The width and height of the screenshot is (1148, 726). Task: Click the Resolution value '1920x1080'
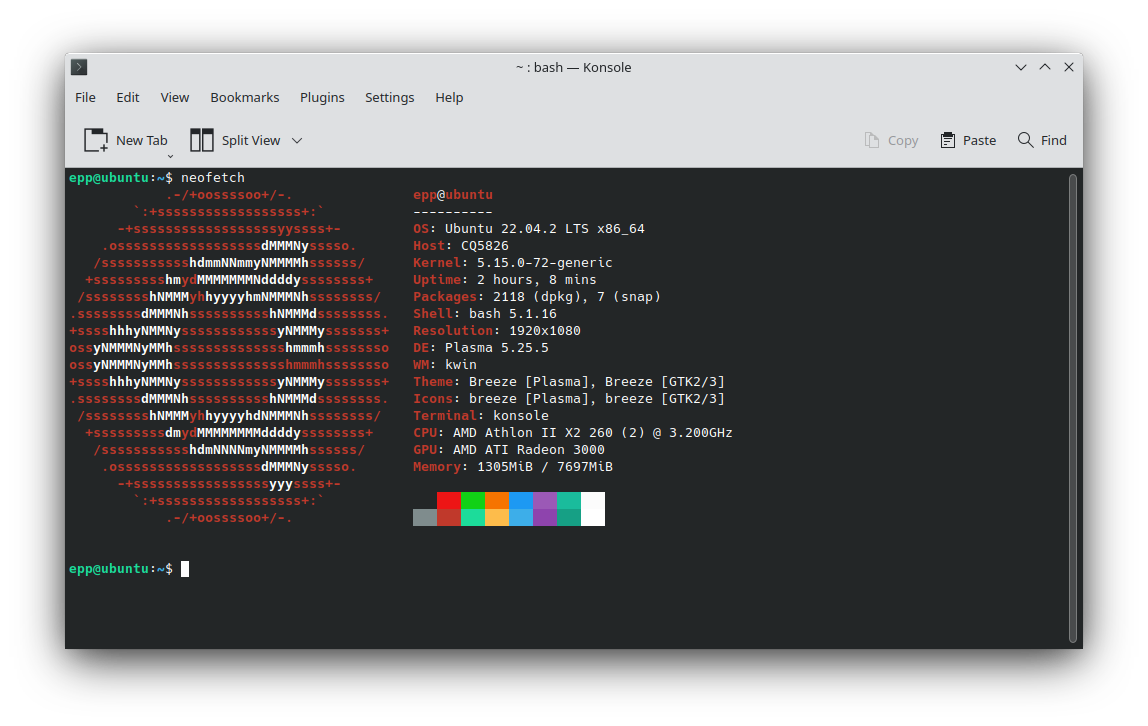(545, 331)
